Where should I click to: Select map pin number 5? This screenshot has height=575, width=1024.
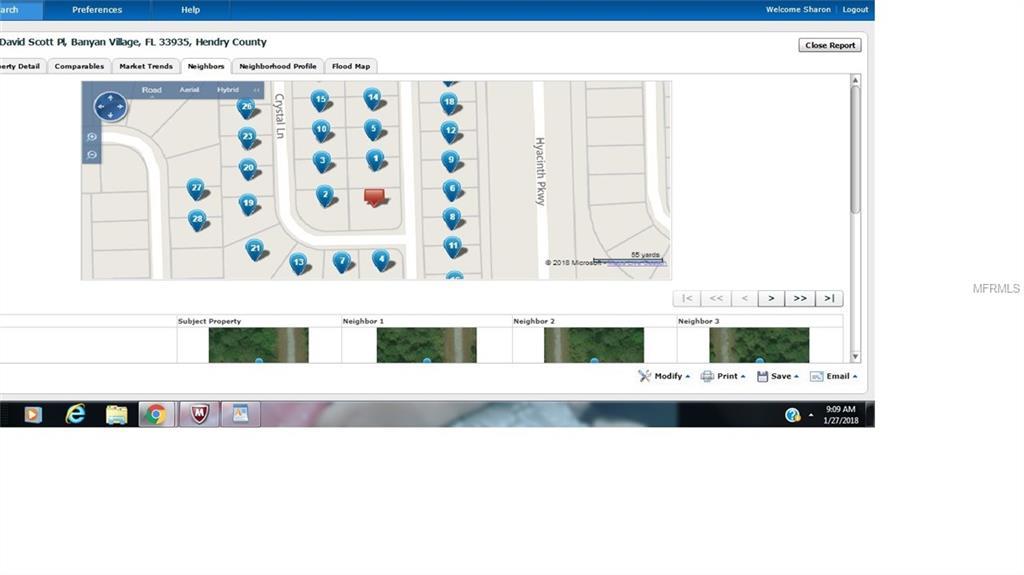(374, 129)
